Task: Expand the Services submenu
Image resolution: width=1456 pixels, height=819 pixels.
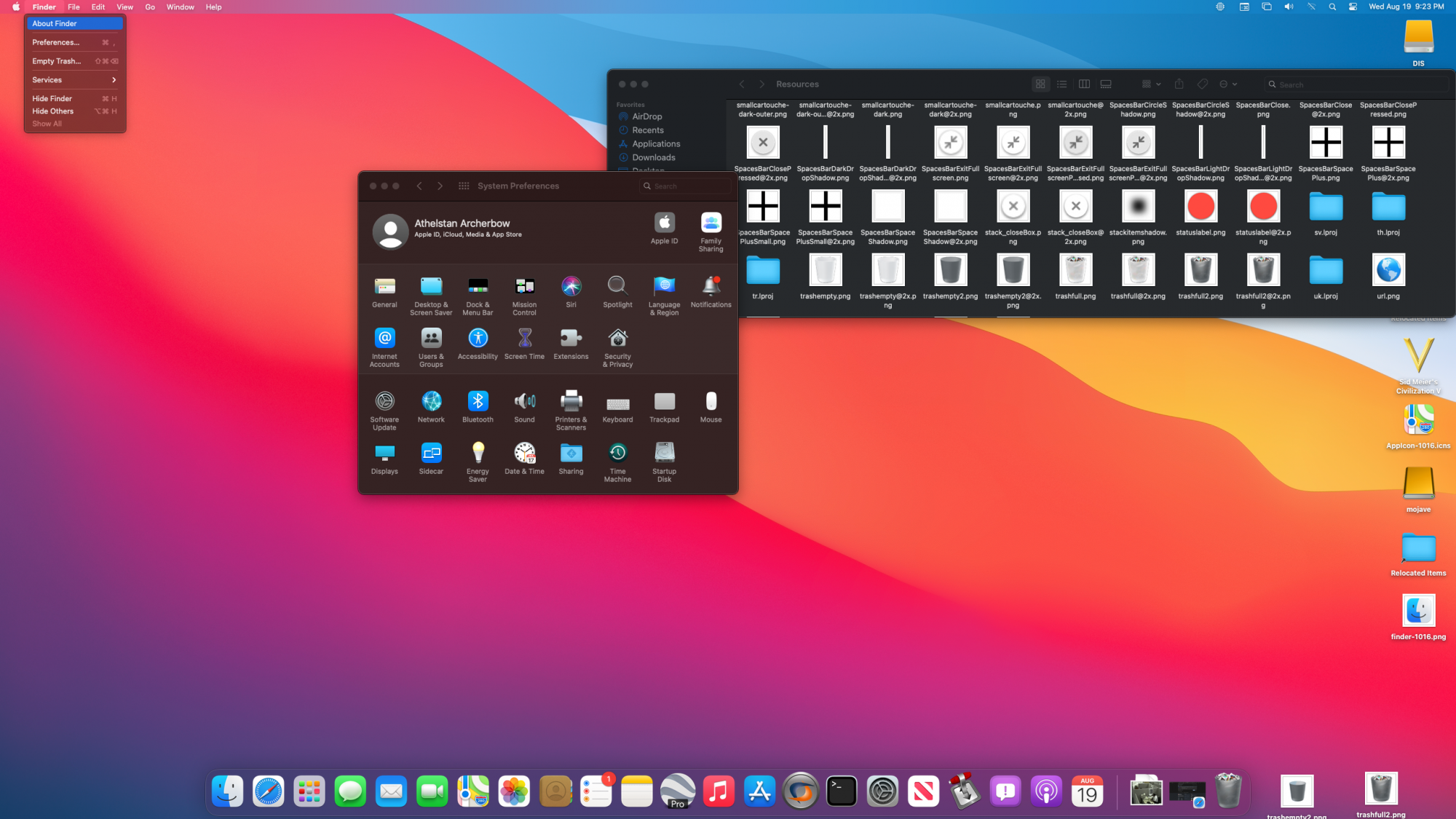Action: click(x=74, y=80)
